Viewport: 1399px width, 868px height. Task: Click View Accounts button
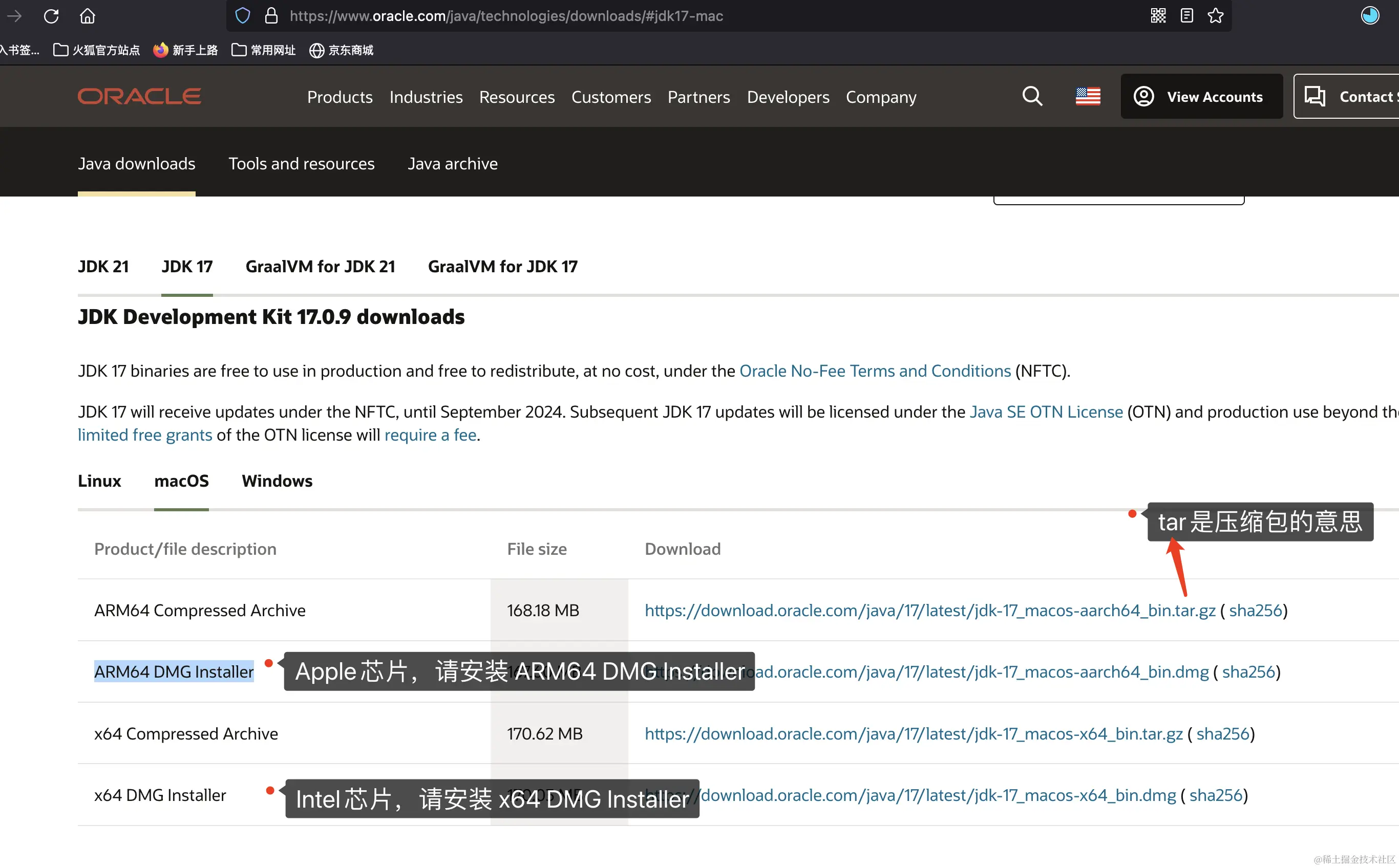(1201, 96)
